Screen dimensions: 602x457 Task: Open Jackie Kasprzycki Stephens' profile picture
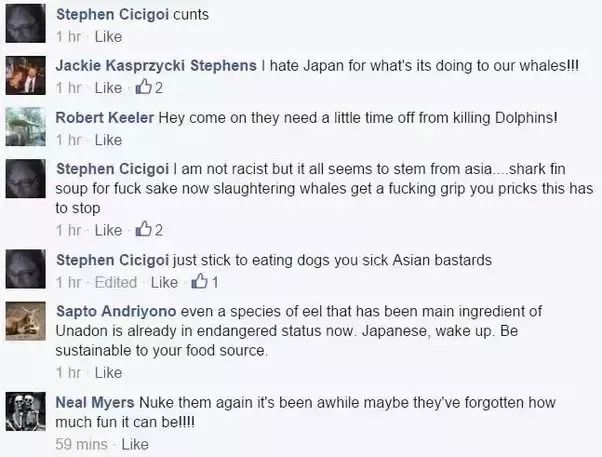click(x=25, y=75)
